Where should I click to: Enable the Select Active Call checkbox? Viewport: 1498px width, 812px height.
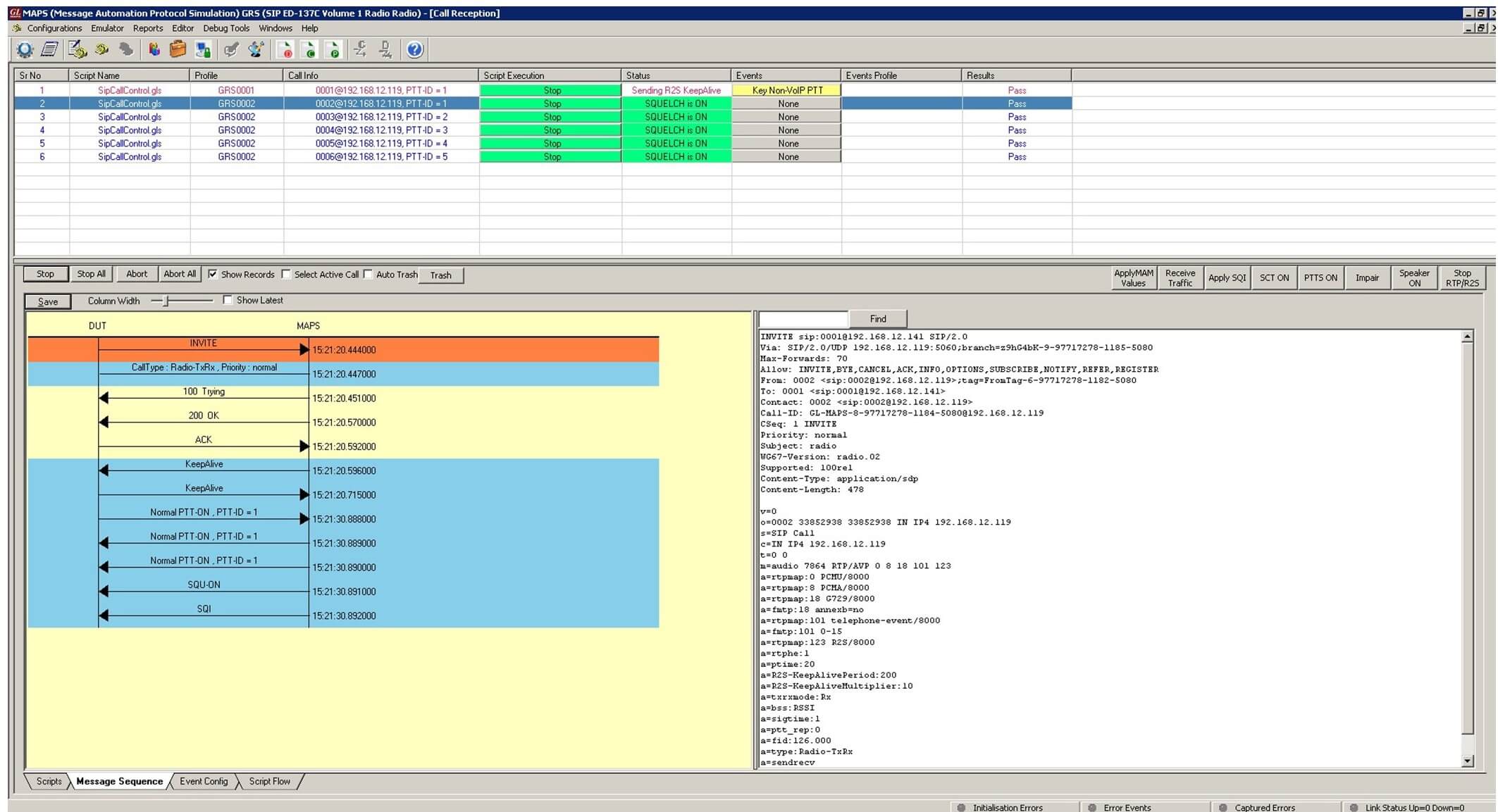[x=286, y=274]
